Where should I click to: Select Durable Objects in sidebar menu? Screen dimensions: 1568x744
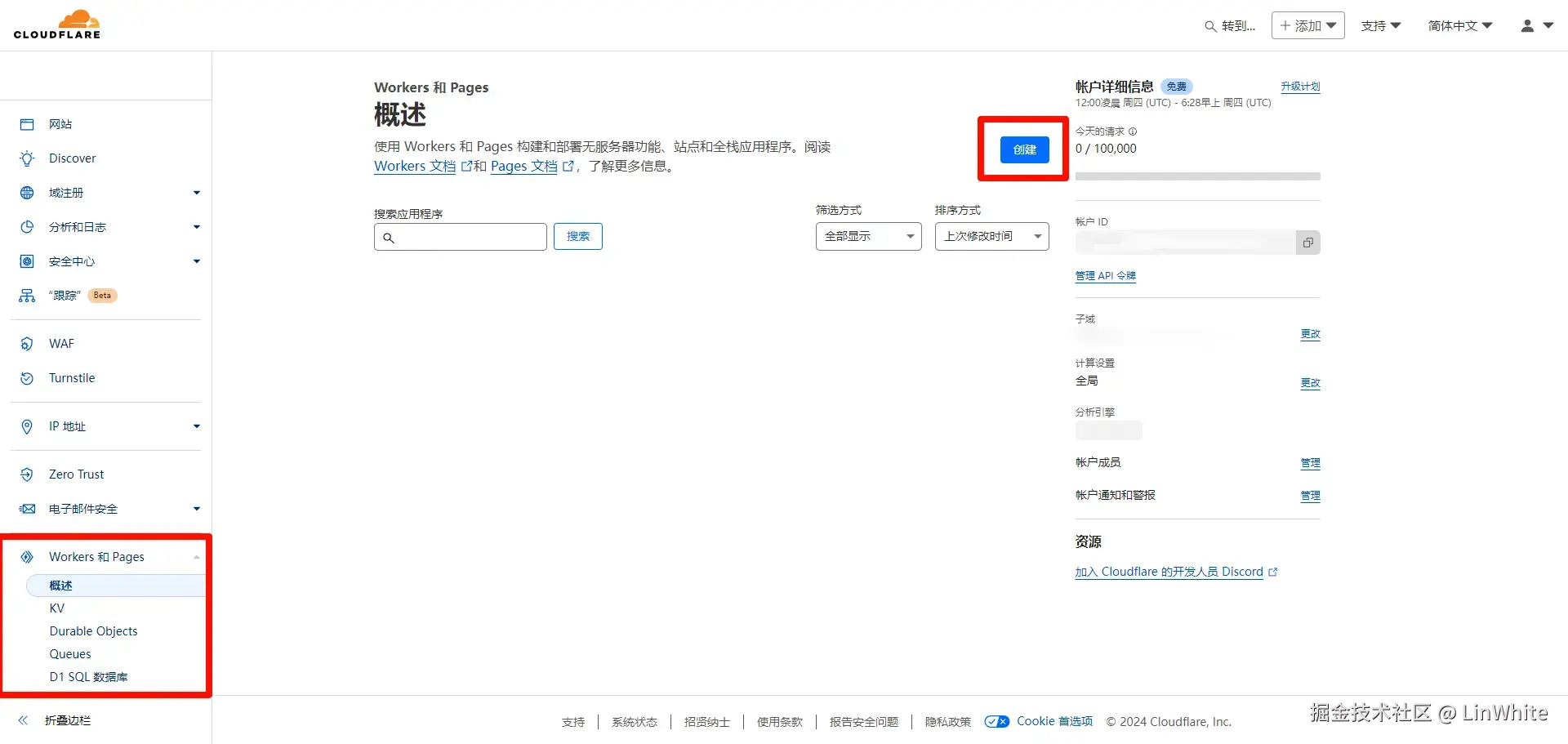click(x=93, y=630)
